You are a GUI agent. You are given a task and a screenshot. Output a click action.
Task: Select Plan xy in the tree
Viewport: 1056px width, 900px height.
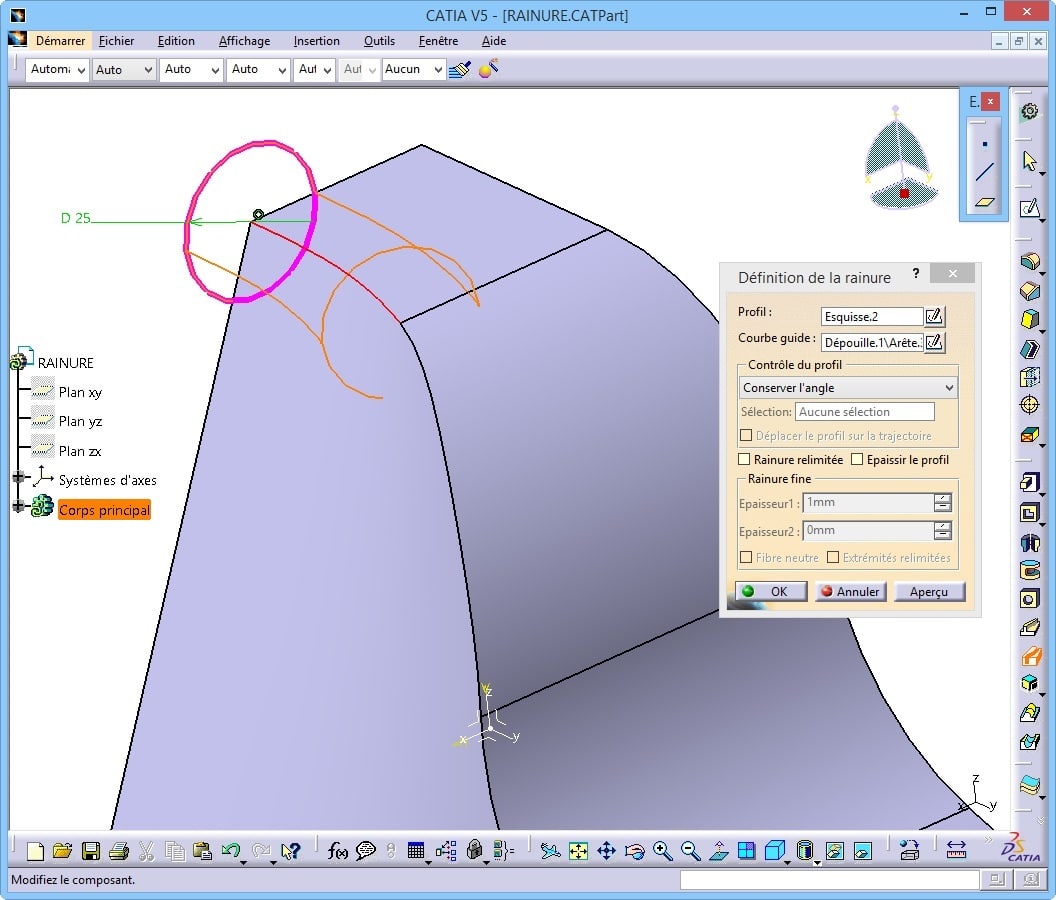point(80,392)
